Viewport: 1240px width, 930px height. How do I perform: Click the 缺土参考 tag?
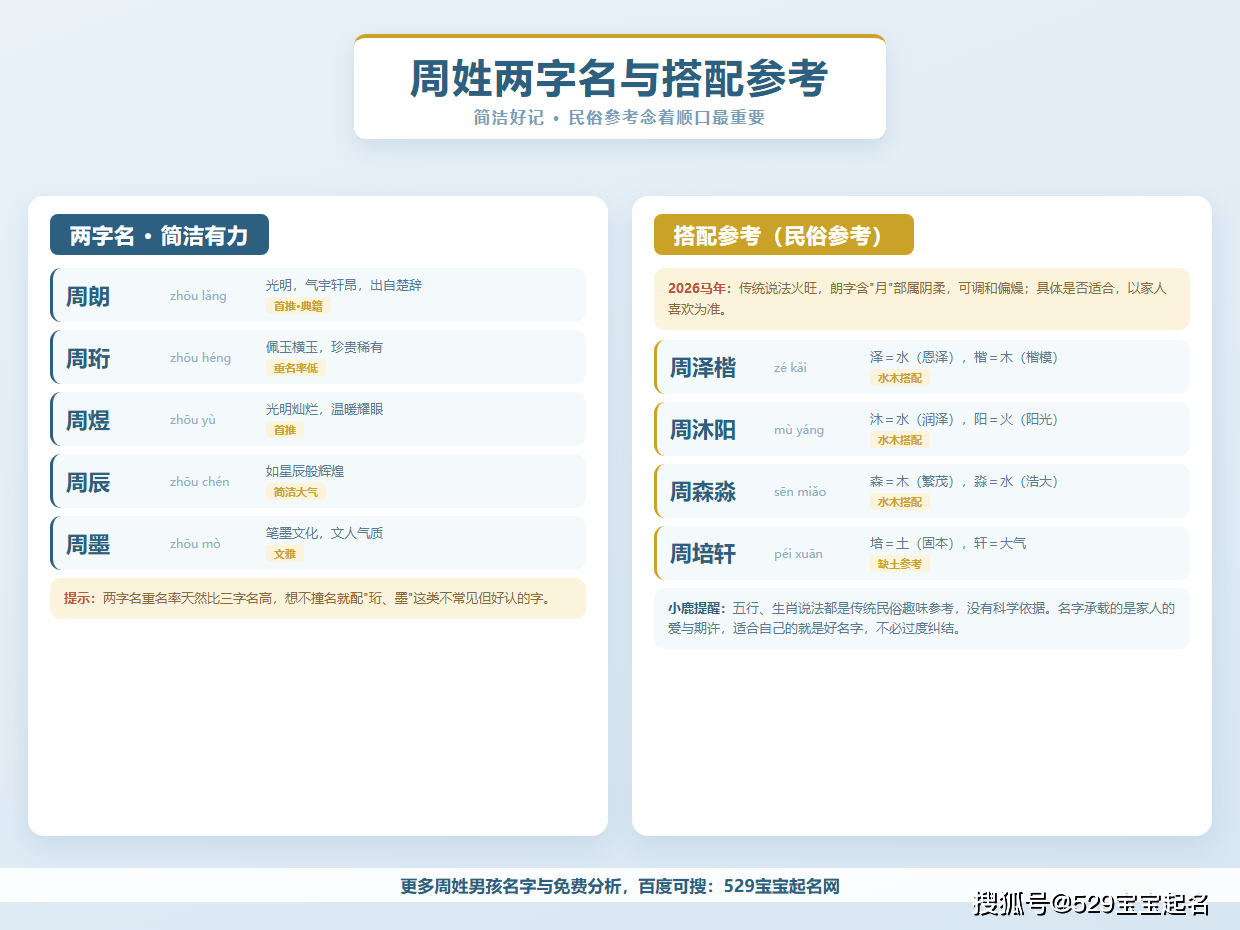pyautogui.click(x=899, y=564)
